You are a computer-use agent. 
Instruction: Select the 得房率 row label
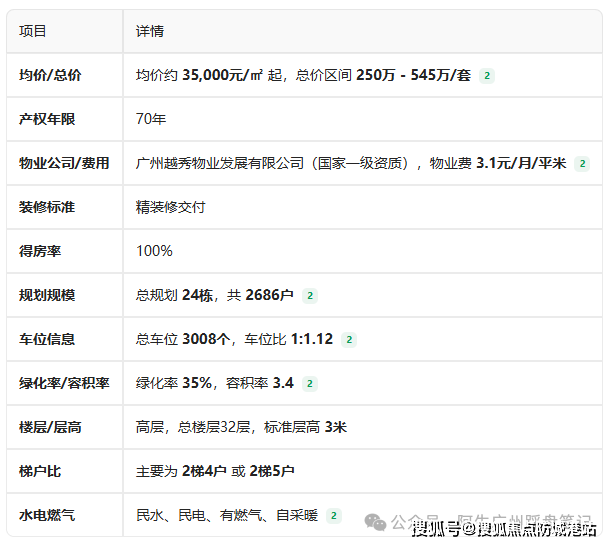click(40, 251)
